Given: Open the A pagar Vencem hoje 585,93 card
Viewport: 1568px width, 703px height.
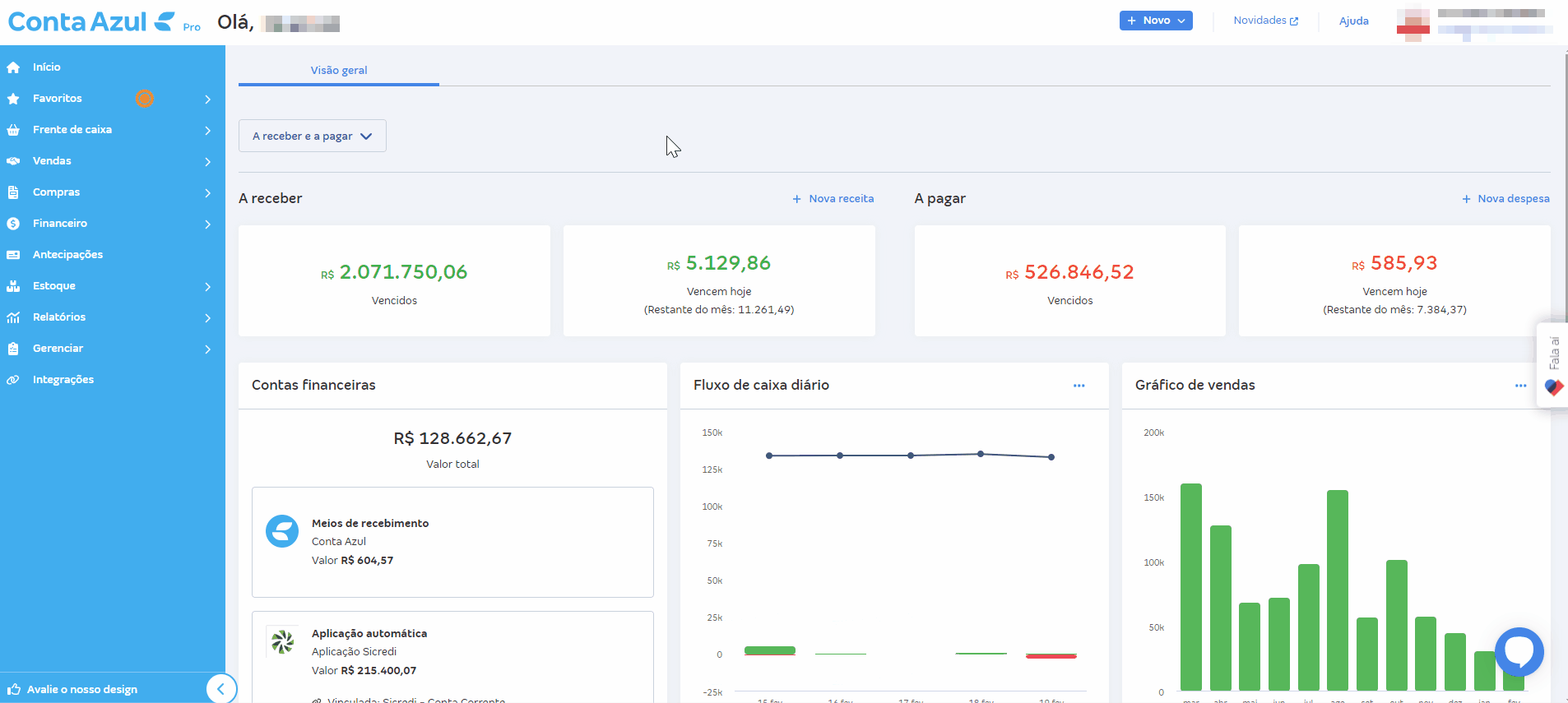Looking at the screenshot, I should click(1394, 281).
